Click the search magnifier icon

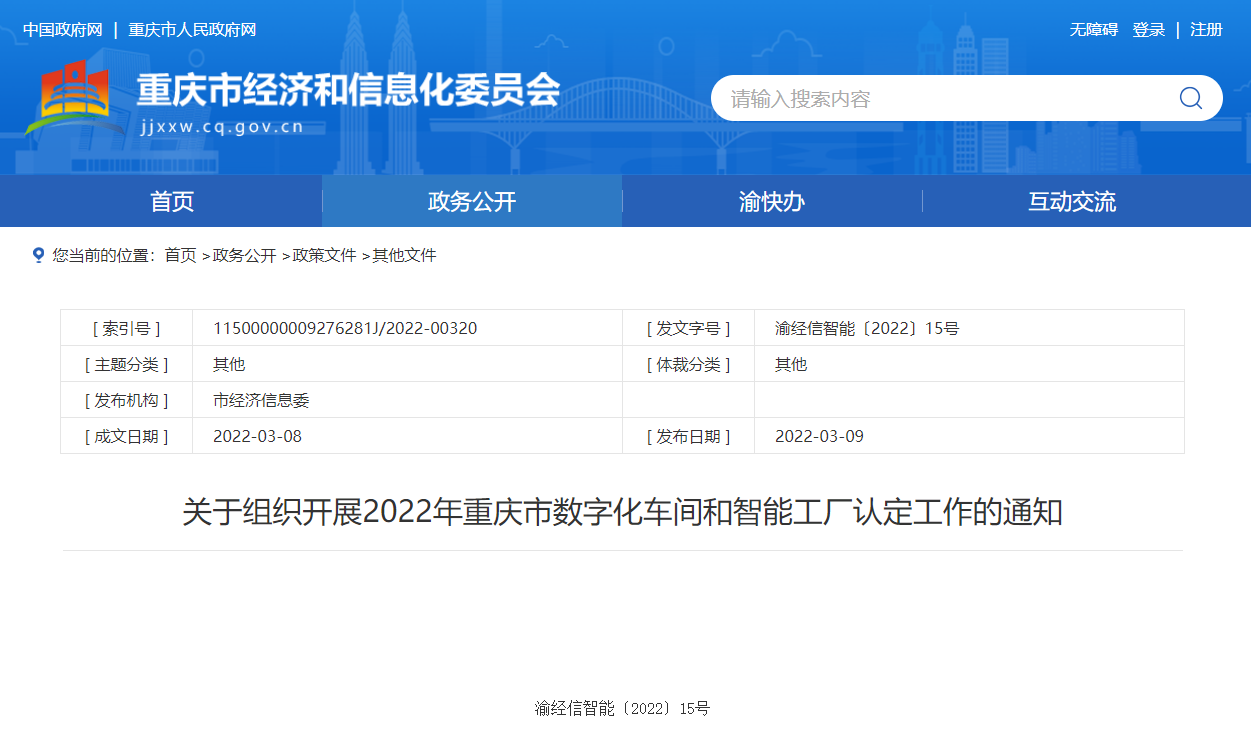(x=1190, y=98)
